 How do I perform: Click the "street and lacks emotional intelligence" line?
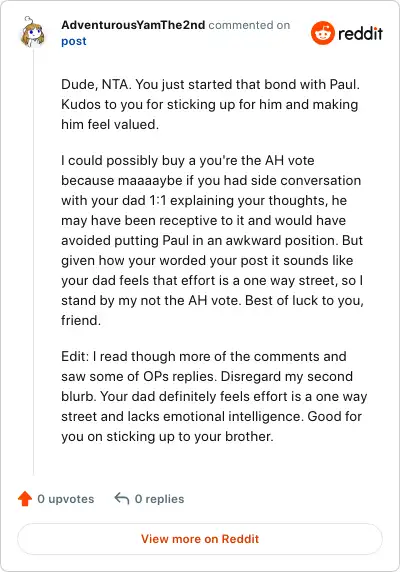point(211,416)
